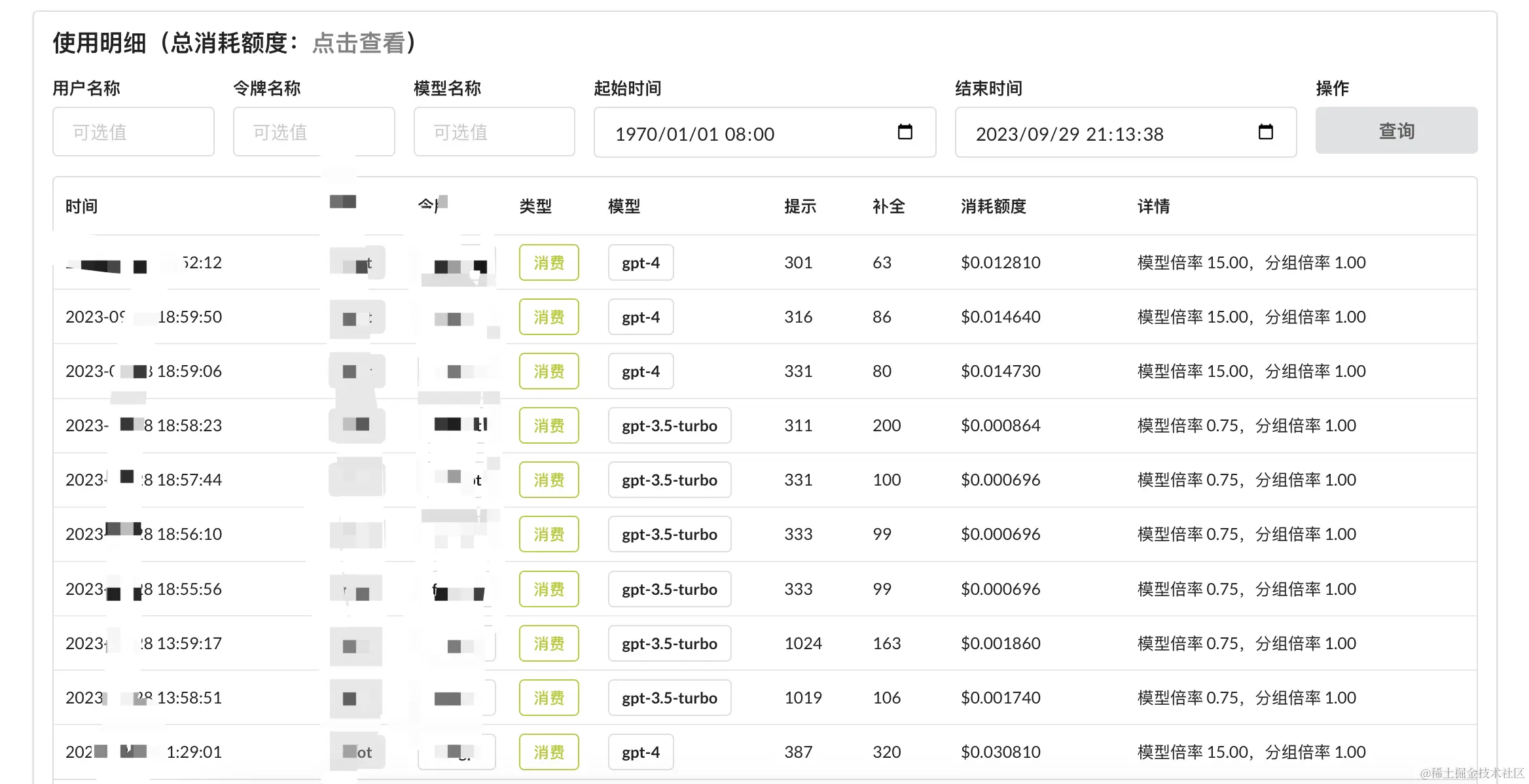Click the 消费 tag in the 13:59:17 row
This screenshot has width=1529, height=784.
[x=549, y=644]
